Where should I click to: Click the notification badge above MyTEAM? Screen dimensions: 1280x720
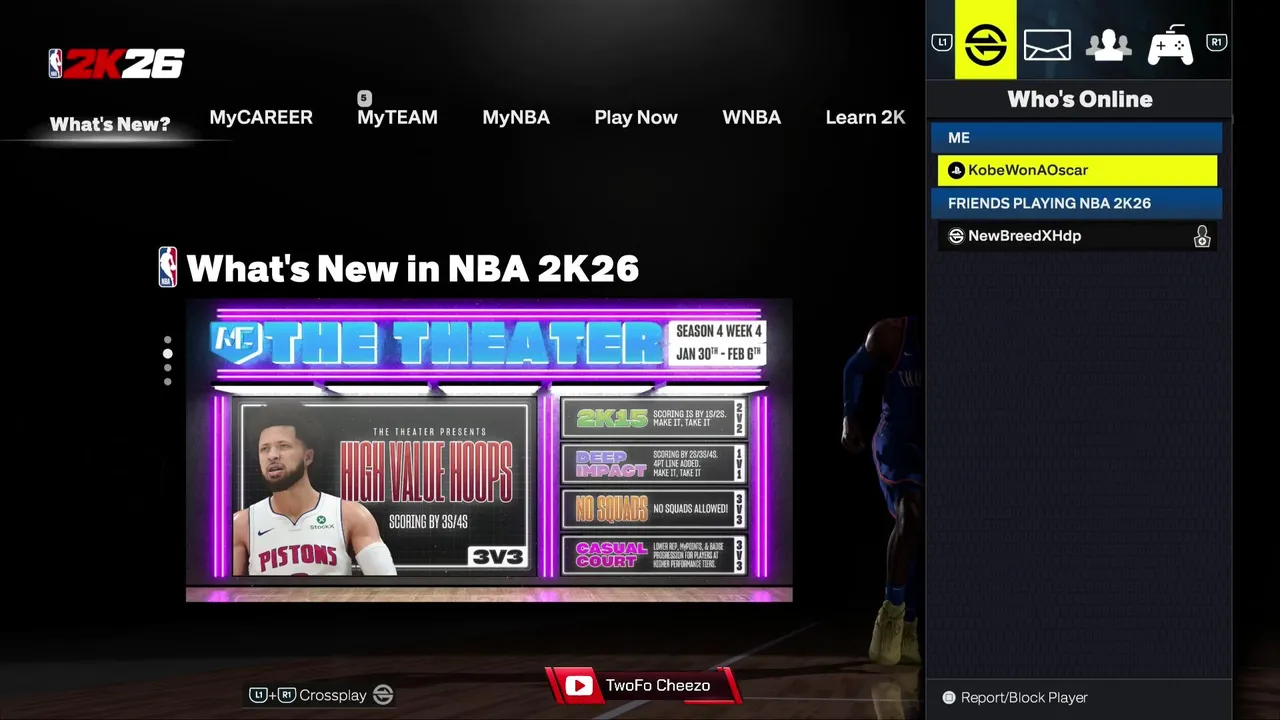pyautogui.click(x=364, y=98)
